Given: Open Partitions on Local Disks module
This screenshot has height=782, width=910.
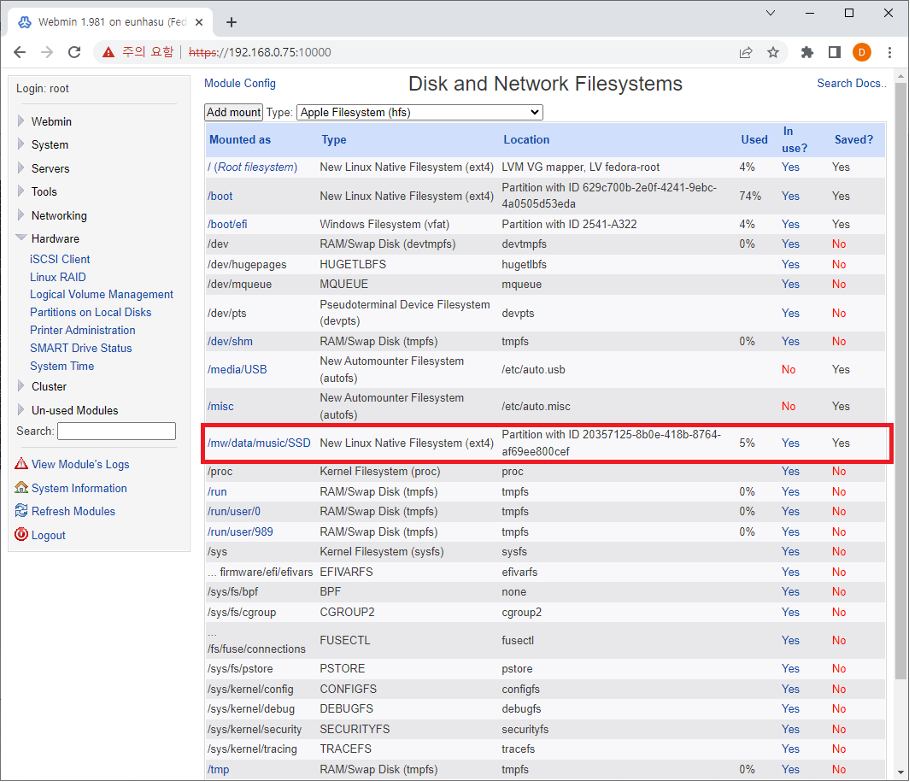Looking at the screenshot, I should (x=90, y=312).
